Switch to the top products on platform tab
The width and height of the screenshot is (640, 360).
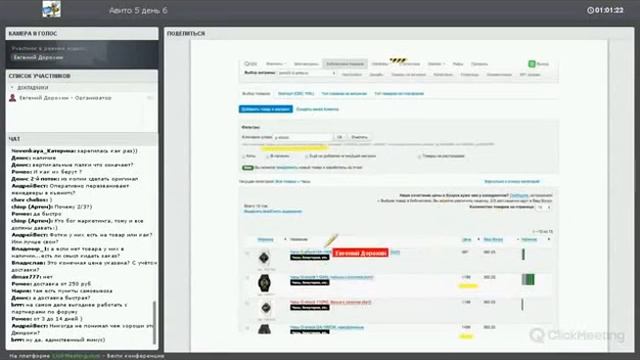pyautogui.click(x=399, y=93)
